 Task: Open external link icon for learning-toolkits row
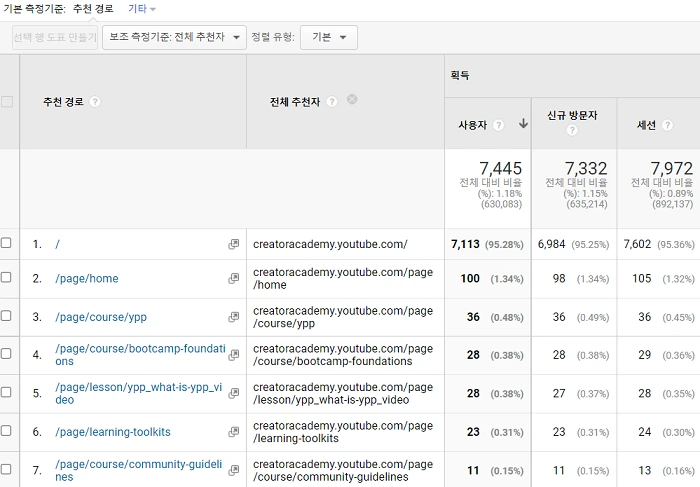pos(233,432)
